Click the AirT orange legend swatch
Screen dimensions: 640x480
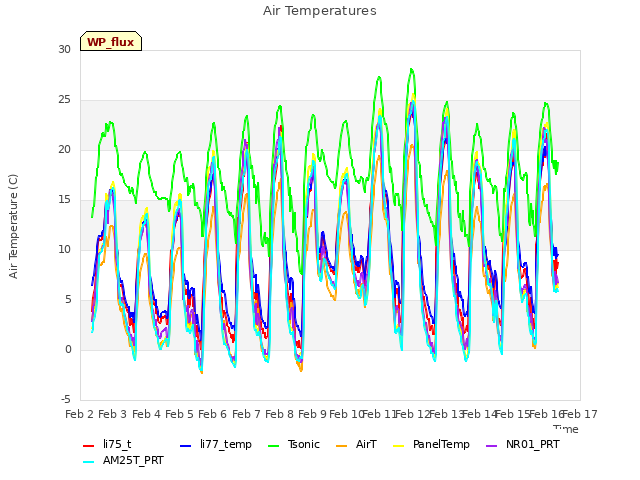[341, 446]
